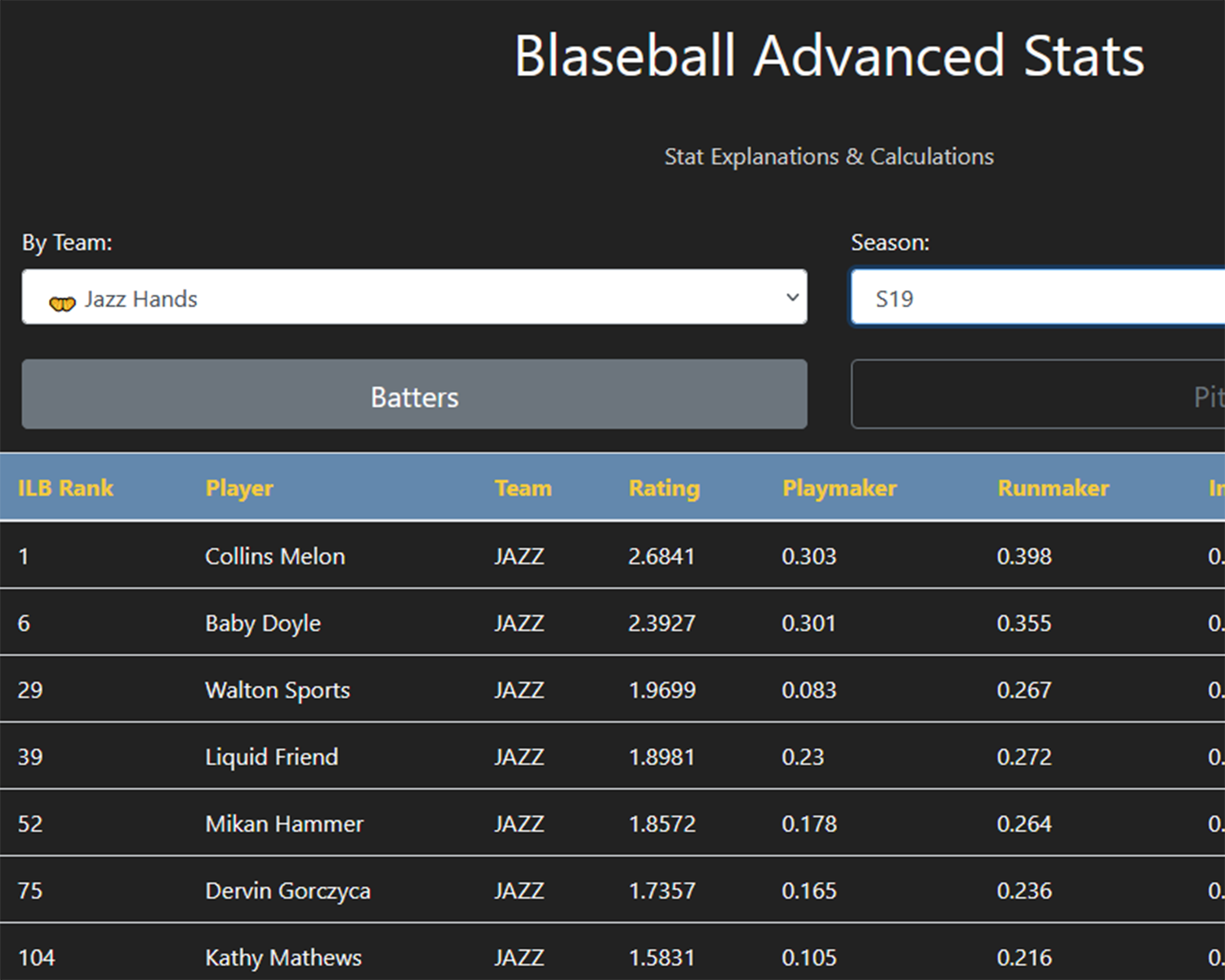Select player Collins Melon
Image resolution: width=1225 pixels, height=980 pixels.
click(x=275, y=556)
